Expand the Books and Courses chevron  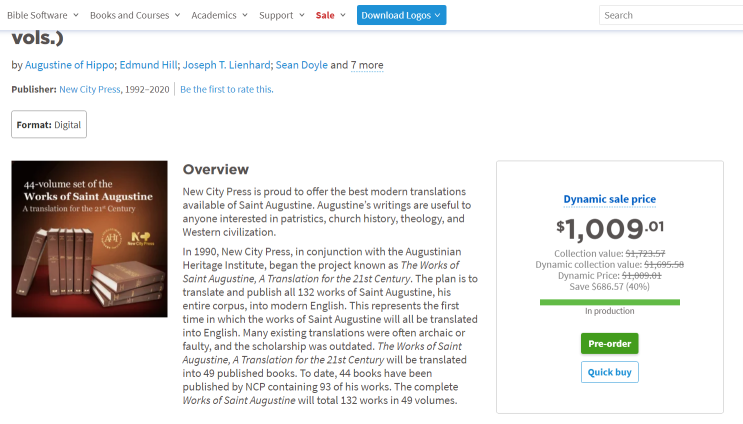click(x=177, y=15)
